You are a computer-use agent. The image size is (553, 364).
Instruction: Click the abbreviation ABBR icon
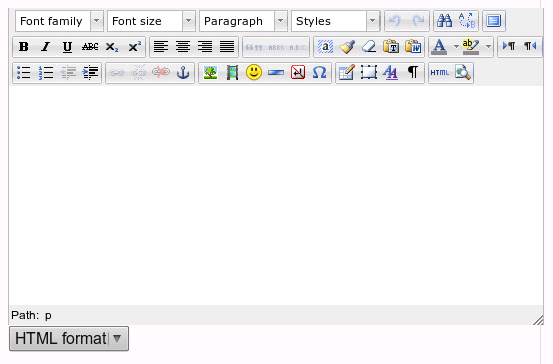[x=276, y=47]
